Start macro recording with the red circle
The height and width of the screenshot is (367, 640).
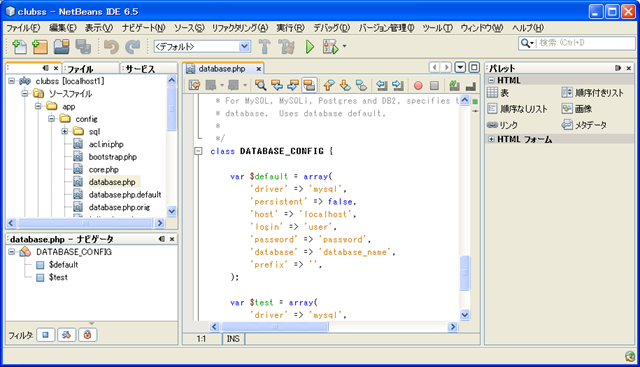pos(418,85)
